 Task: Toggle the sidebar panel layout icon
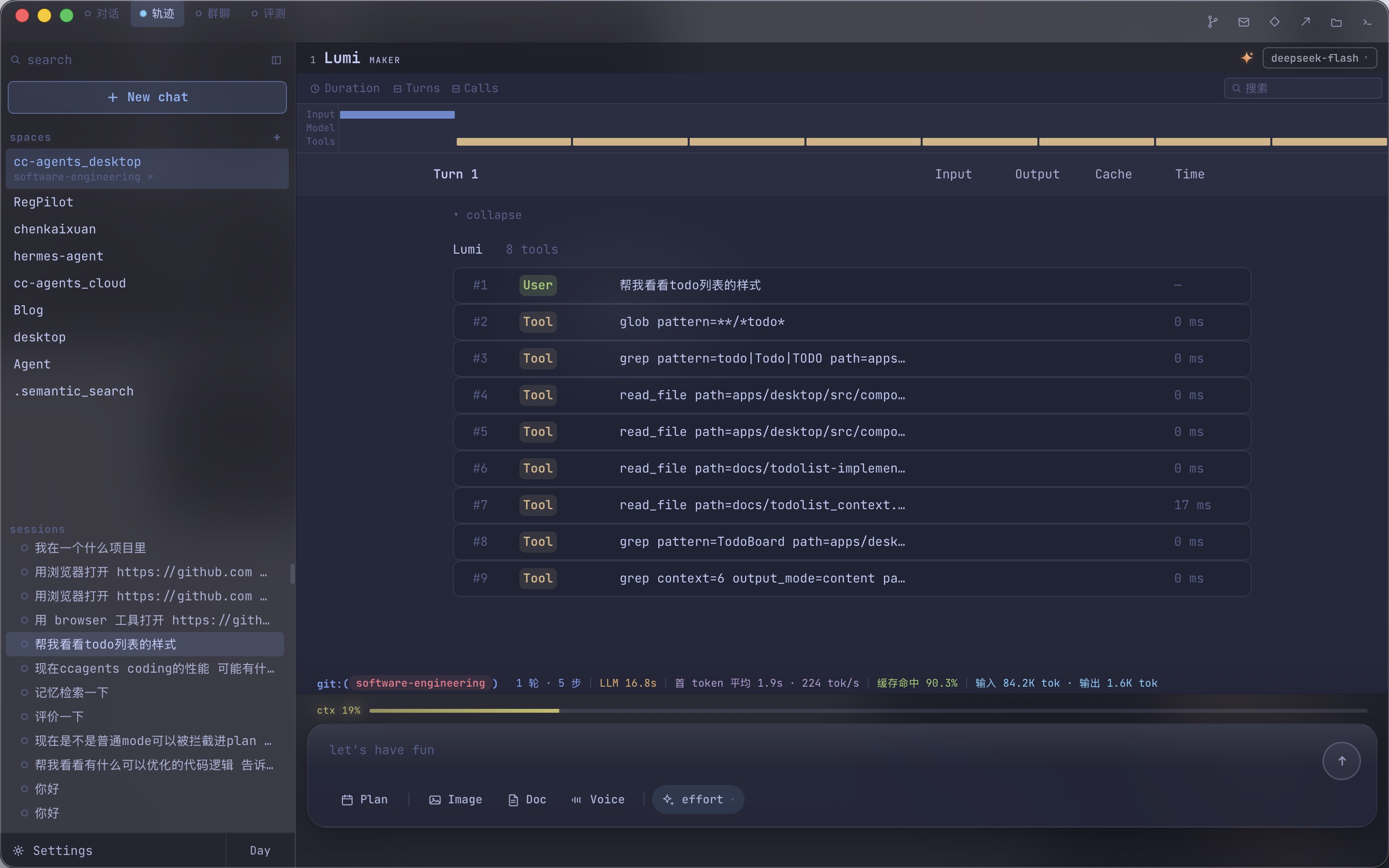(276, 60)
